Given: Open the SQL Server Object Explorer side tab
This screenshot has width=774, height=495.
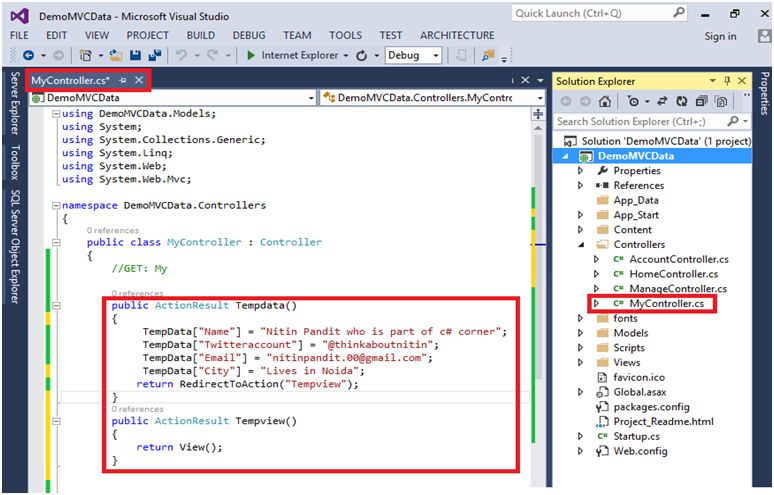Looking at the screenshot, I should (x=15, y=247).
